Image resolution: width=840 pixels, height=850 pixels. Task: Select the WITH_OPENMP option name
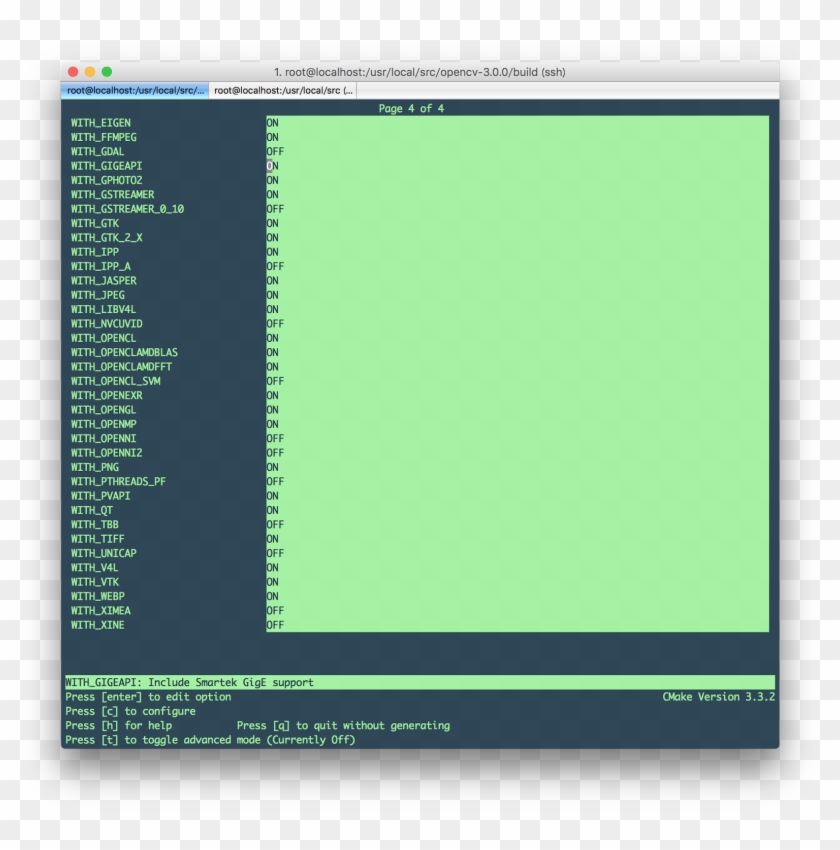[x=104, y=424]
